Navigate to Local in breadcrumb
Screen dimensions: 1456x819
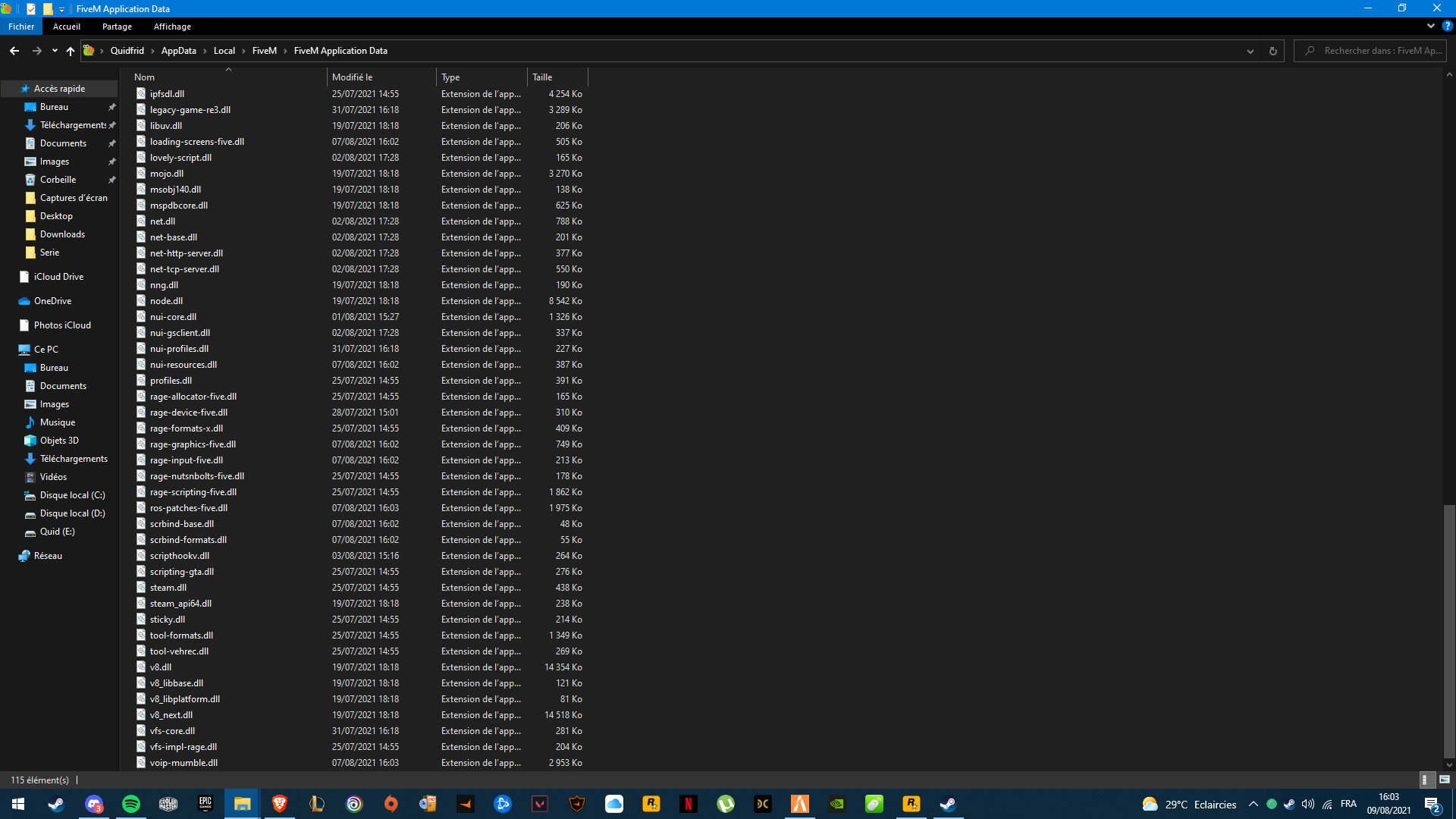(x=224, y=51)
